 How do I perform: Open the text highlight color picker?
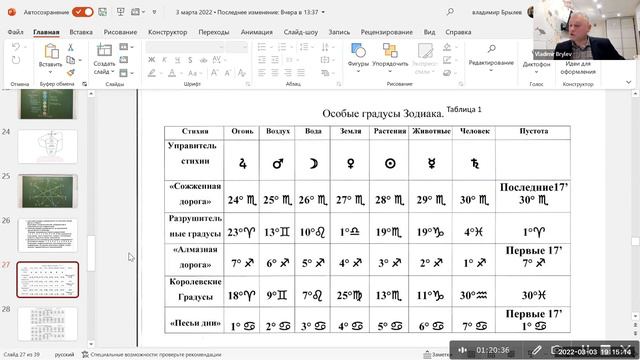[154, 73]
